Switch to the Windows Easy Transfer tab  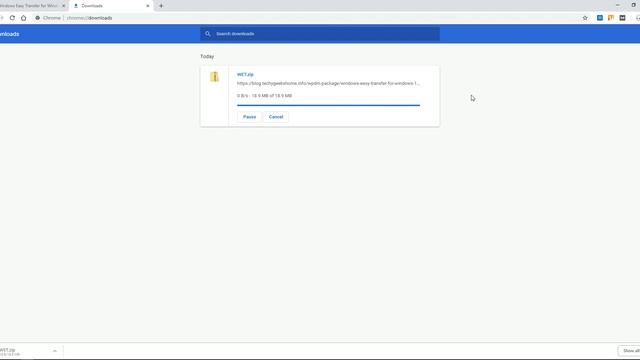coord(29,6)
